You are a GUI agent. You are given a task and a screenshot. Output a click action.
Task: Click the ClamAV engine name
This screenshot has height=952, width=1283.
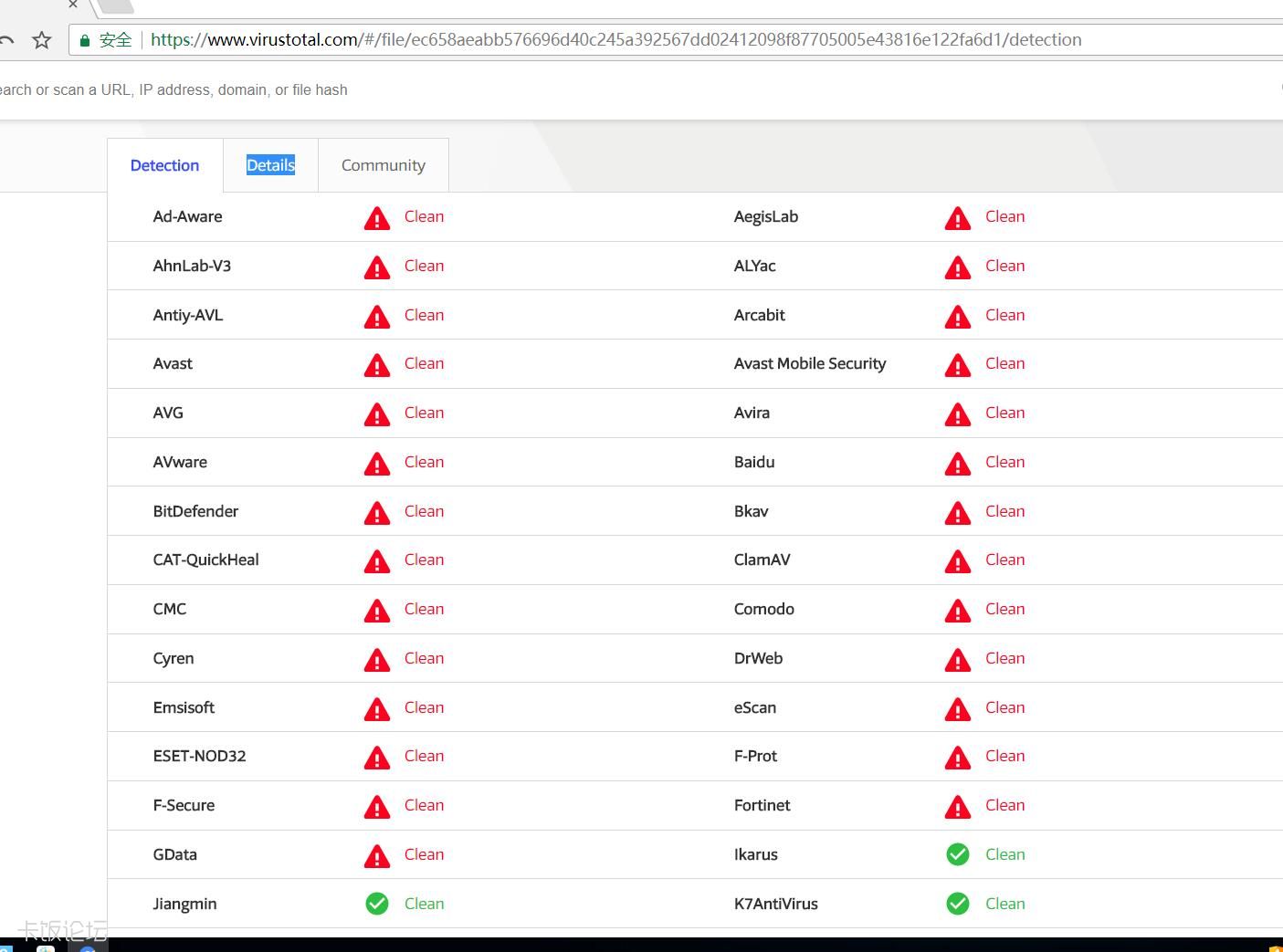(x=762, y=560)
